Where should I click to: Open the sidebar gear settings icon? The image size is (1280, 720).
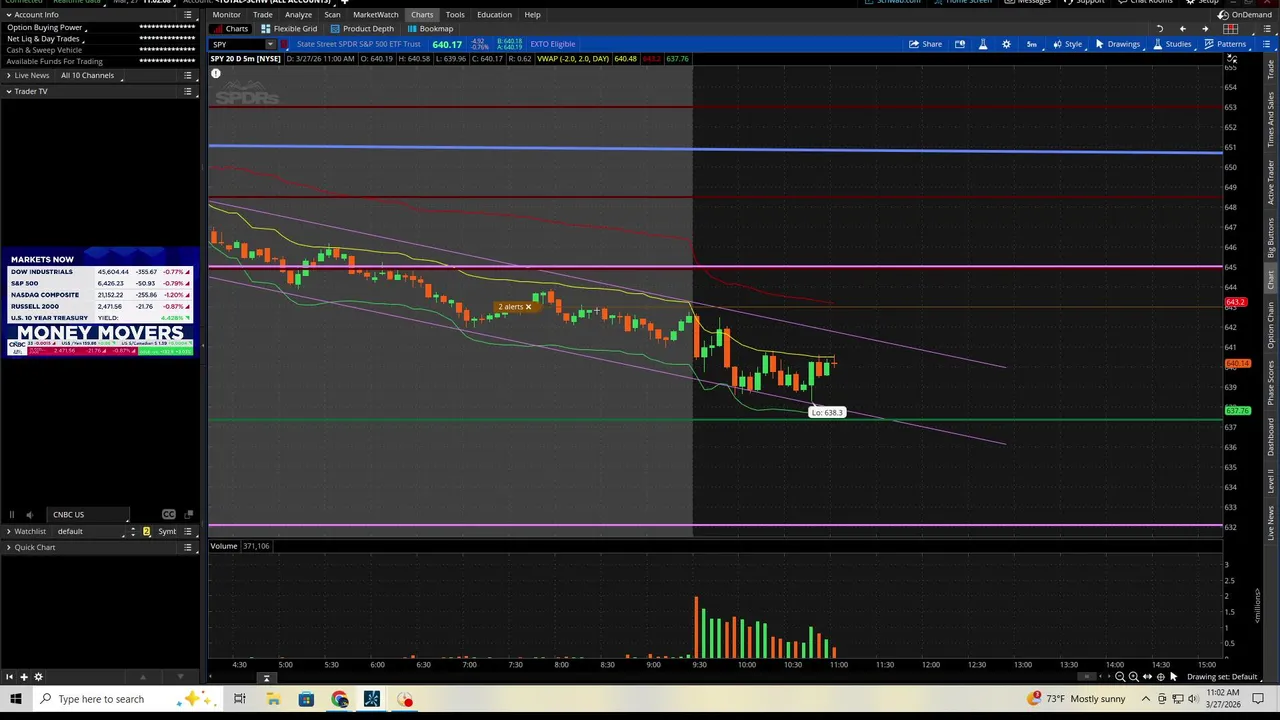39,677
